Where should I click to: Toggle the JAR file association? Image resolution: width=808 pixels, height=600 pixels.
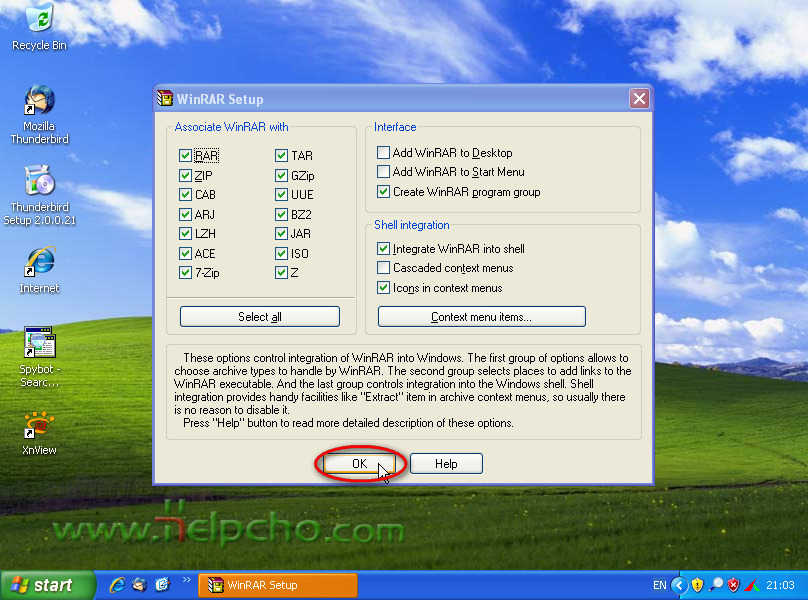pyautogui.click(x=281, y=234)
